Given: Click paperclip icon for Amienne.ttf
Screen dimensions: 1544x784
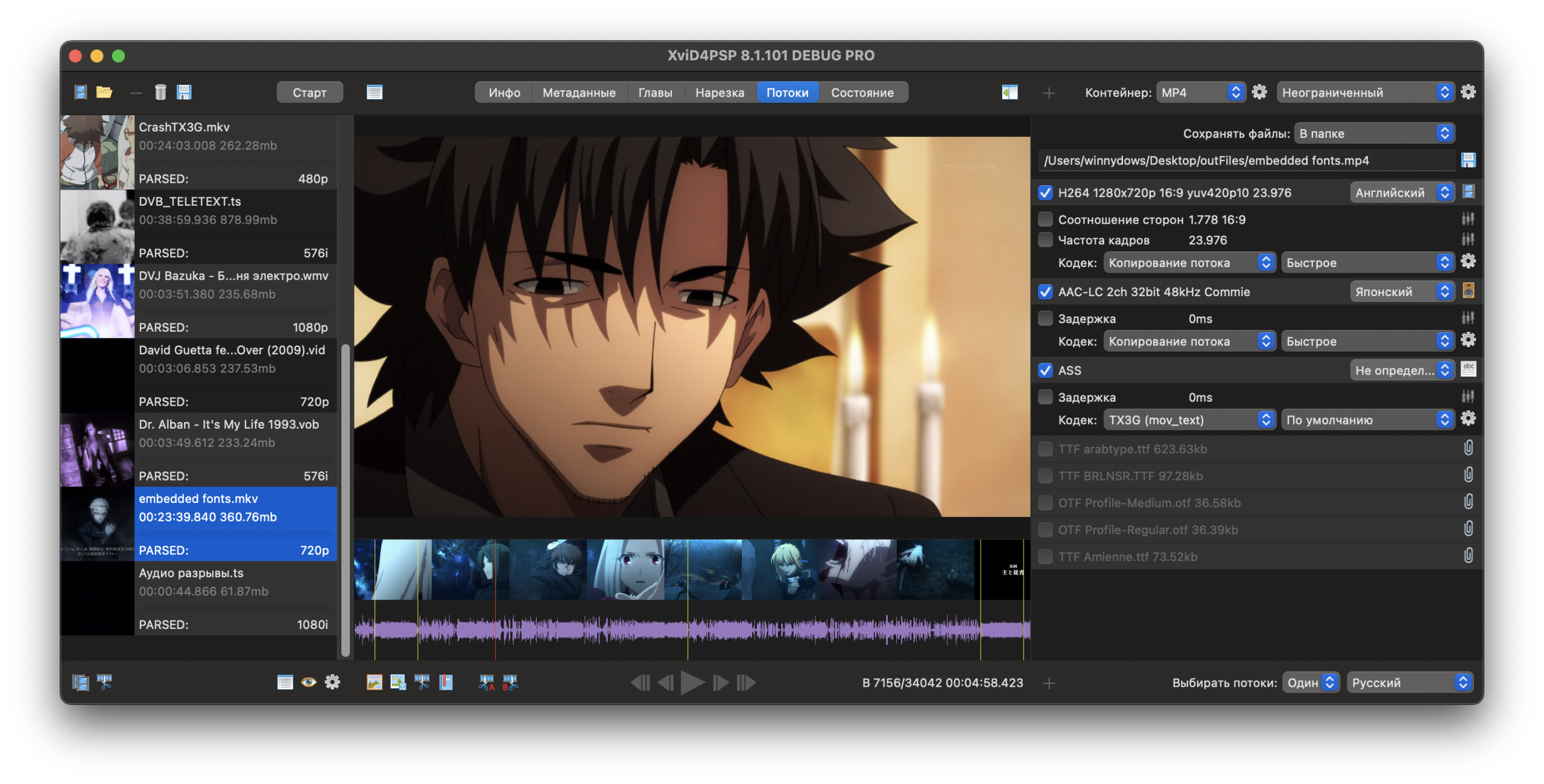Looking at the screenshot, I should click(x=1468, y=555).
